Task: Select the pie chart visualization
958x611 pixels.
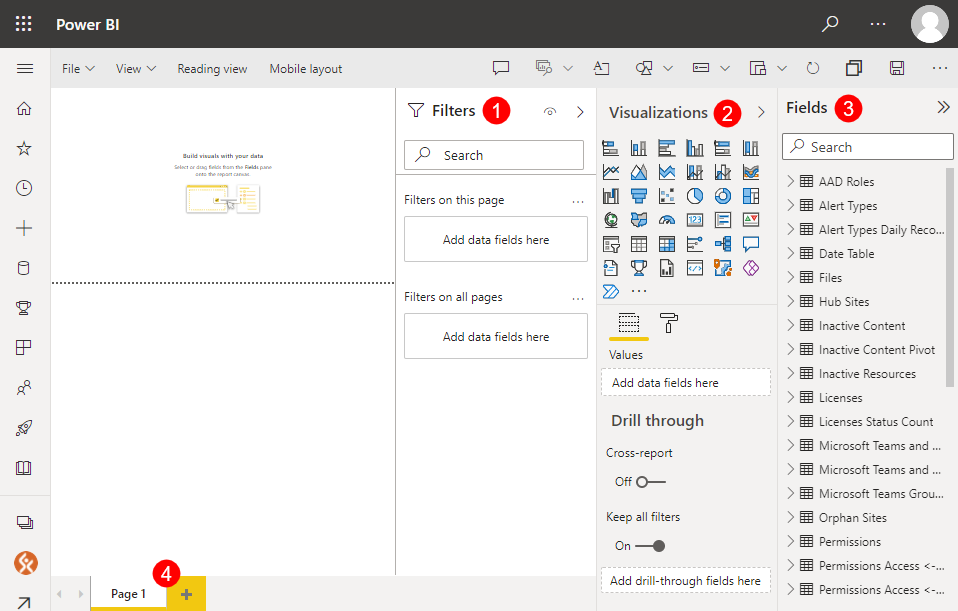Action: [695, 196]
